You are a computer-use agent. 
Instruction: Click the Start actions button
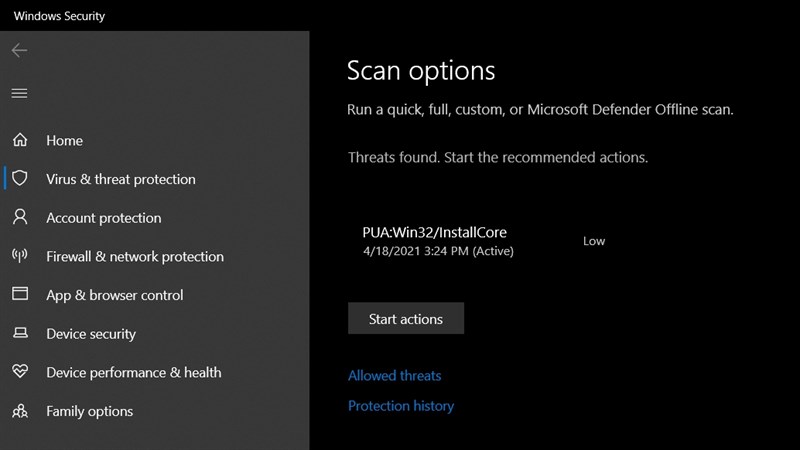coord(406,318)
